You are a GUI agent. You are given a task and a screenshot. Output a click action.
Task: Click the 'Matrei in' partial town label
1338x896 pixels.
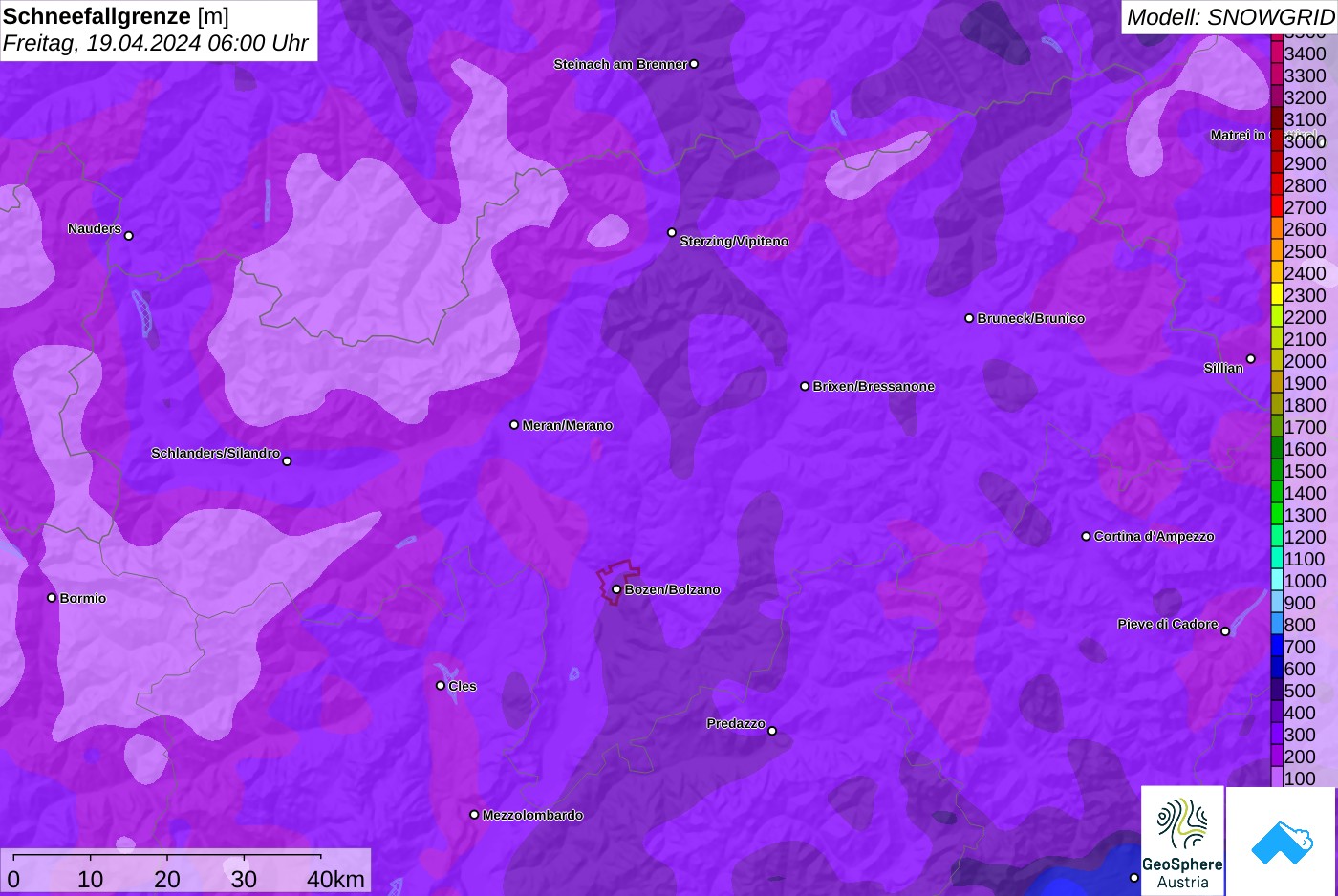pos(1238,135)
